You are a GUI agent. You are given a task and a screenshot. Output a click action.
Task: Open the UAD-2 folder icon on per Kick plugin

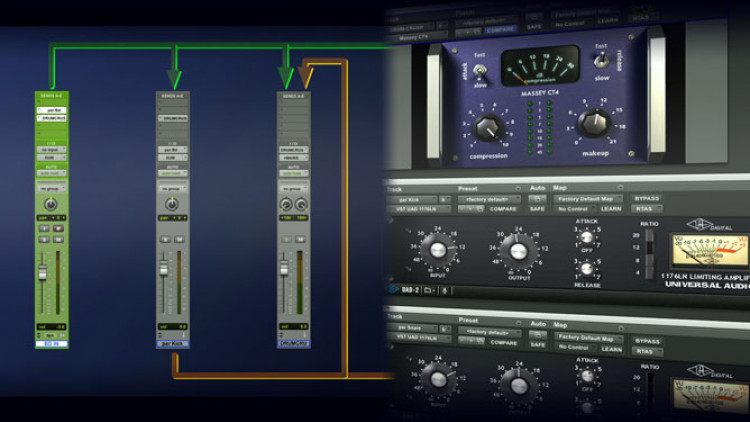[429, 290]
